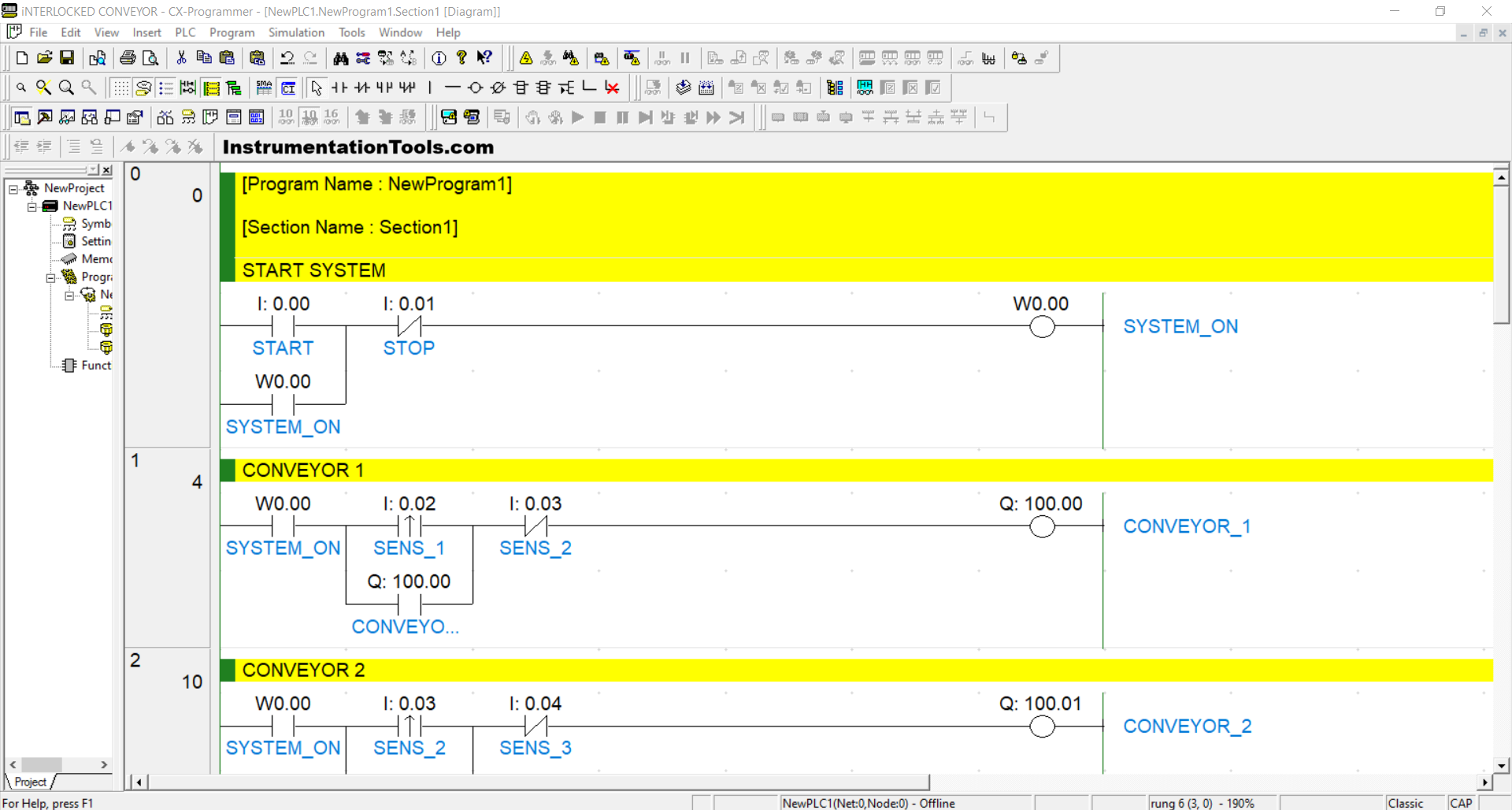Collapse the NewPLC1 tree node
The image size is (1512, 810).
(32, 206)
